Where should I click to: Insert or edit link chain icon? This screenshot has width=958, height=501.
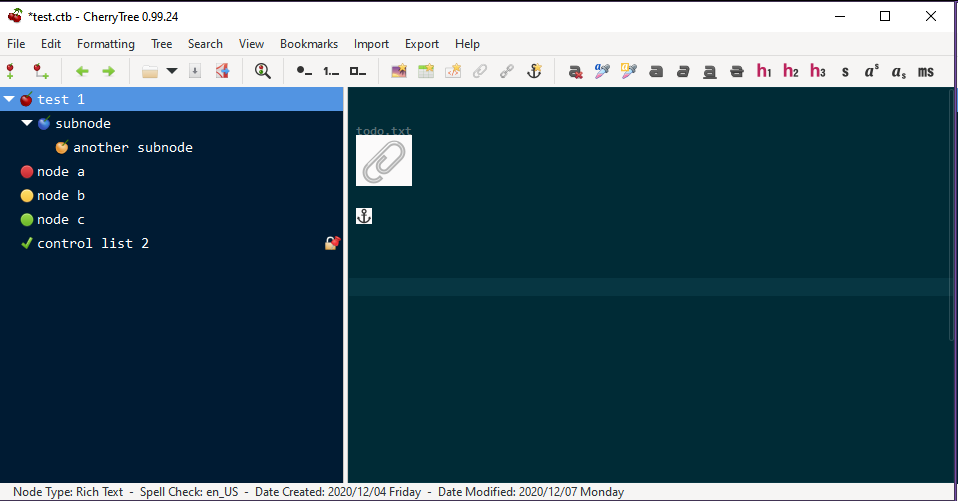(x=506, y=71)
